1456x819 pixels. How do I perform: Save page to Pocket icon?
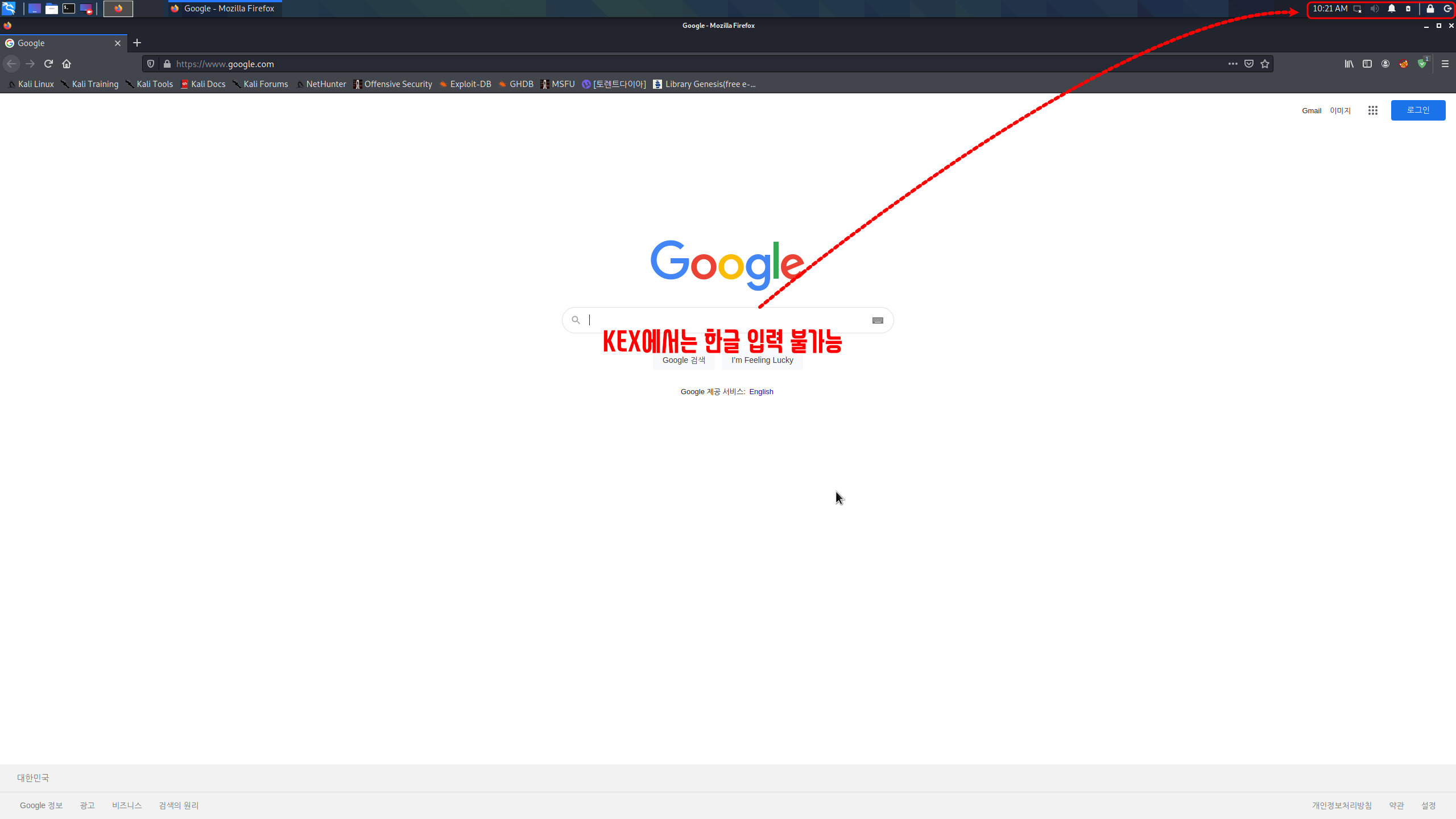click(x=1249, y=64)
